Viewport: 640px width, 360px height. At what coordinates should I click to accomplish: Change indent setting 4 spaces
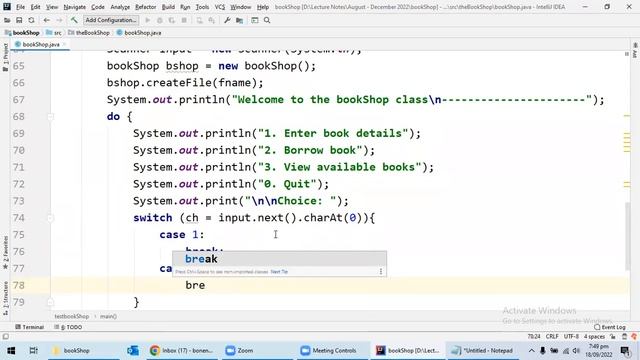pos(594,336)
